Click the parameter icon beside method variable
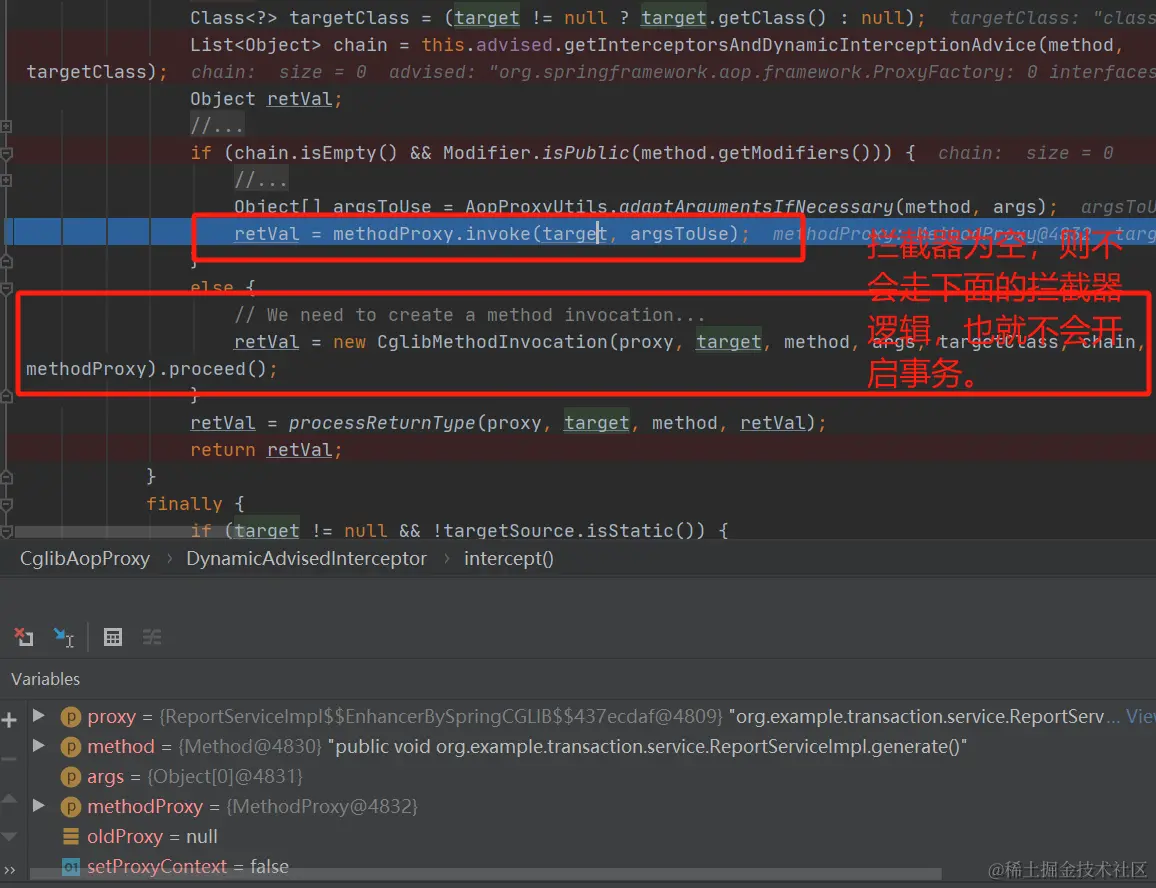The image size is (1156, 888). tap(71, 746)
